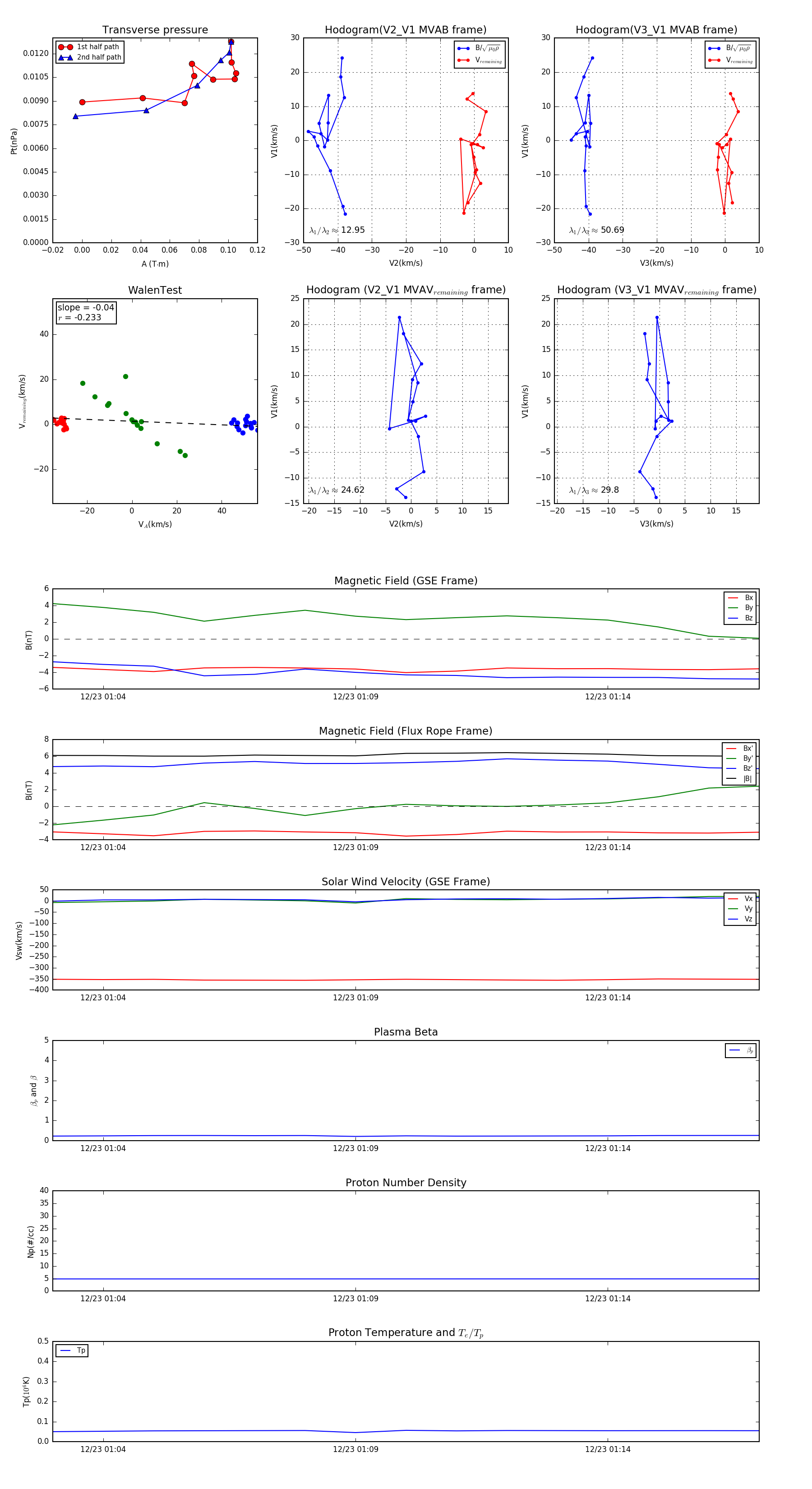812x1489 pixels.
Task: Click the 'WalenTest' plot title
Action: pos(155,290)
